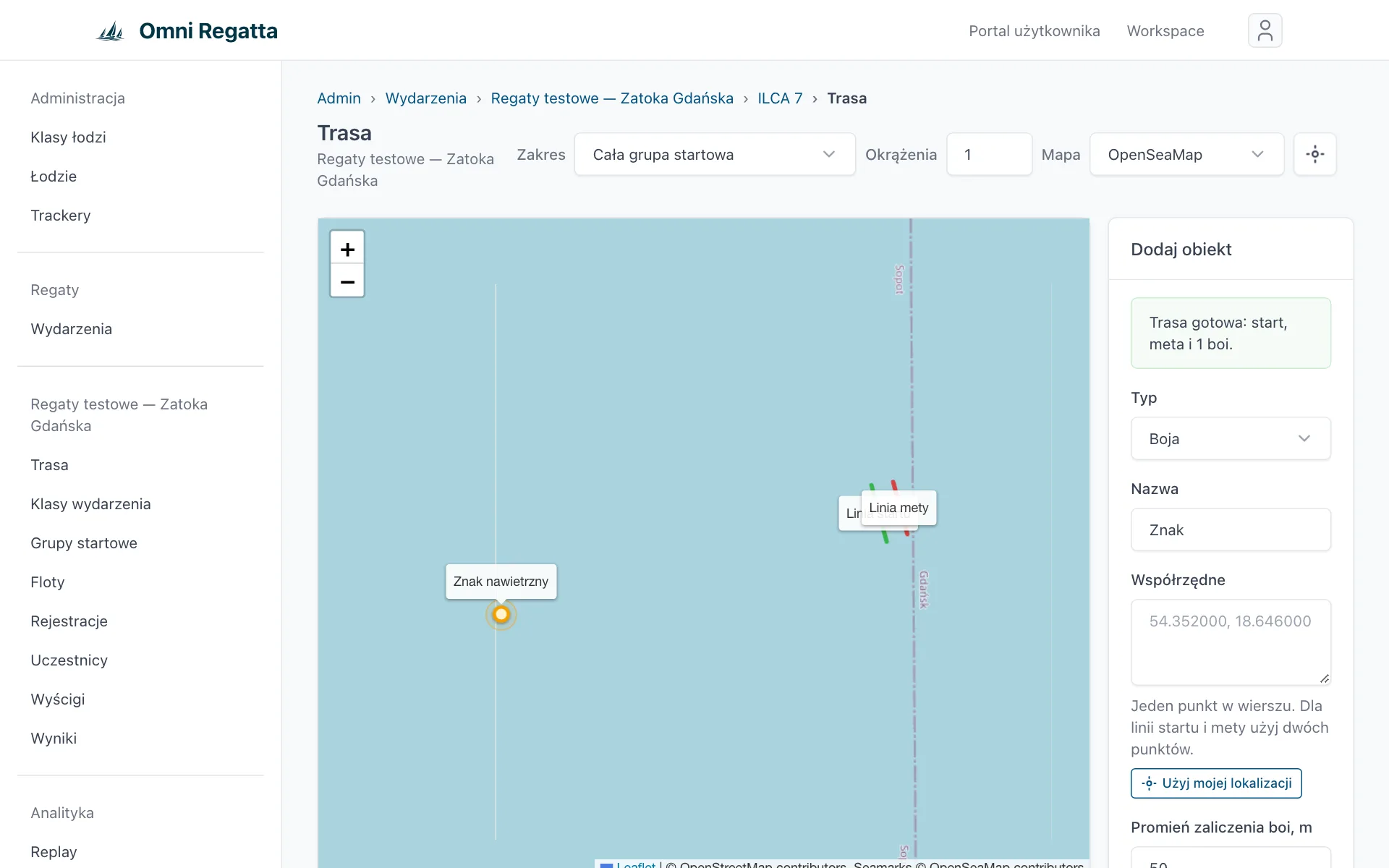The image size is (1389, 868).
Task: Click the locate-me crosshair button beside Mapa
Action: pyautogui.click(x=1314, y=154)
